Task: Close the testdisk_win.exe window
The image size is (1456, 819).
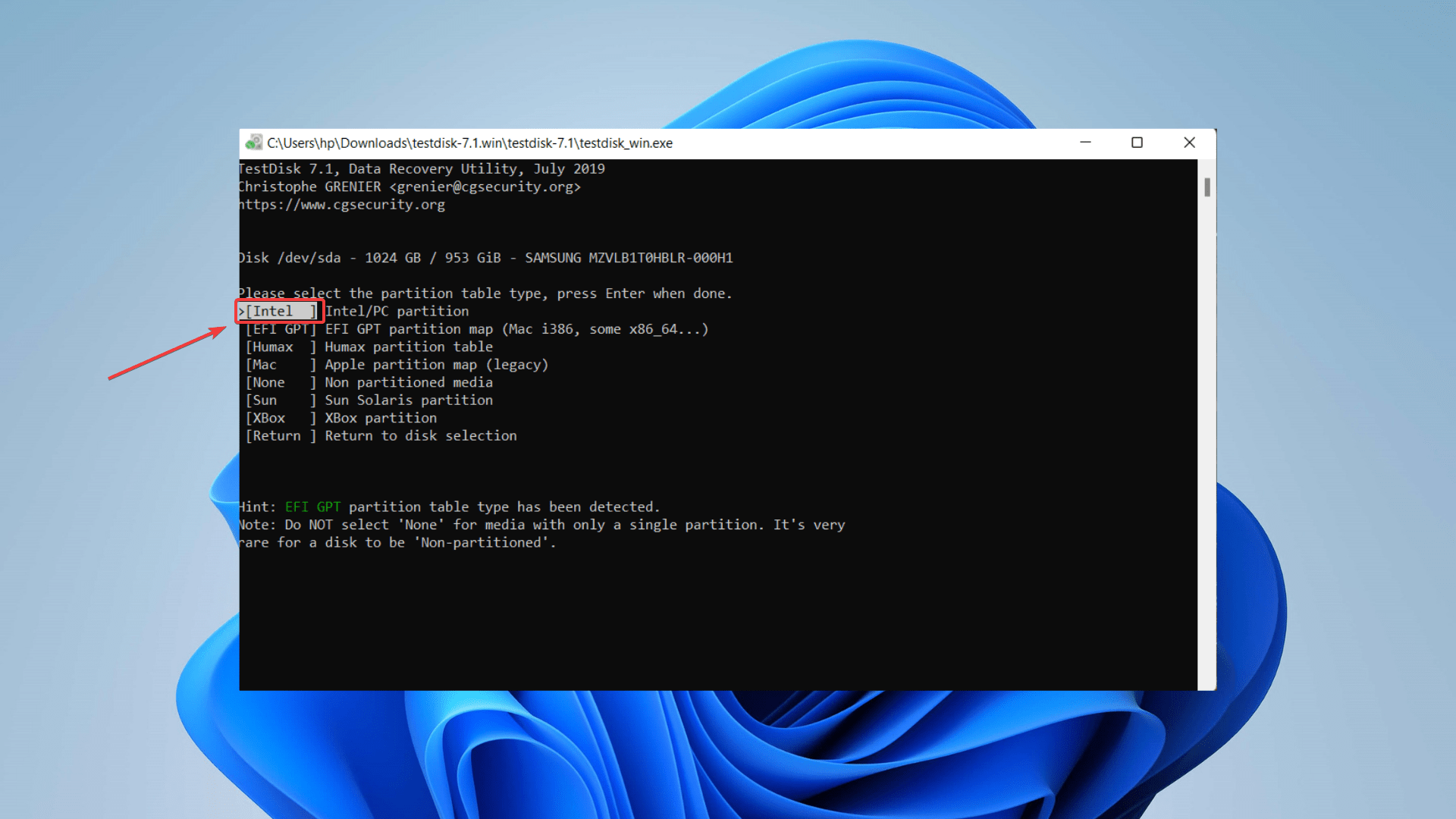Action: tap(1189, 143)
